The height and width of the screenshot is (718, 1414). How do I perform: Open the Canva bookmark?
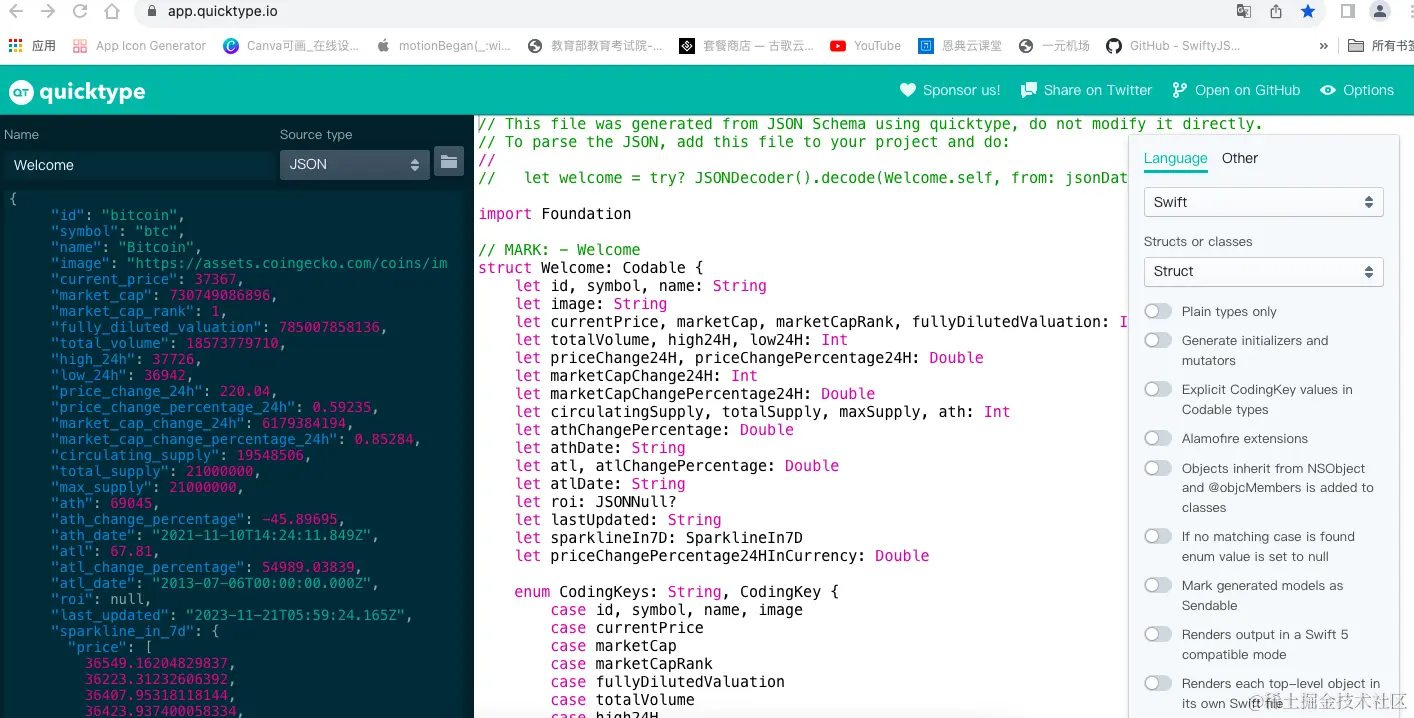point(291,46)
